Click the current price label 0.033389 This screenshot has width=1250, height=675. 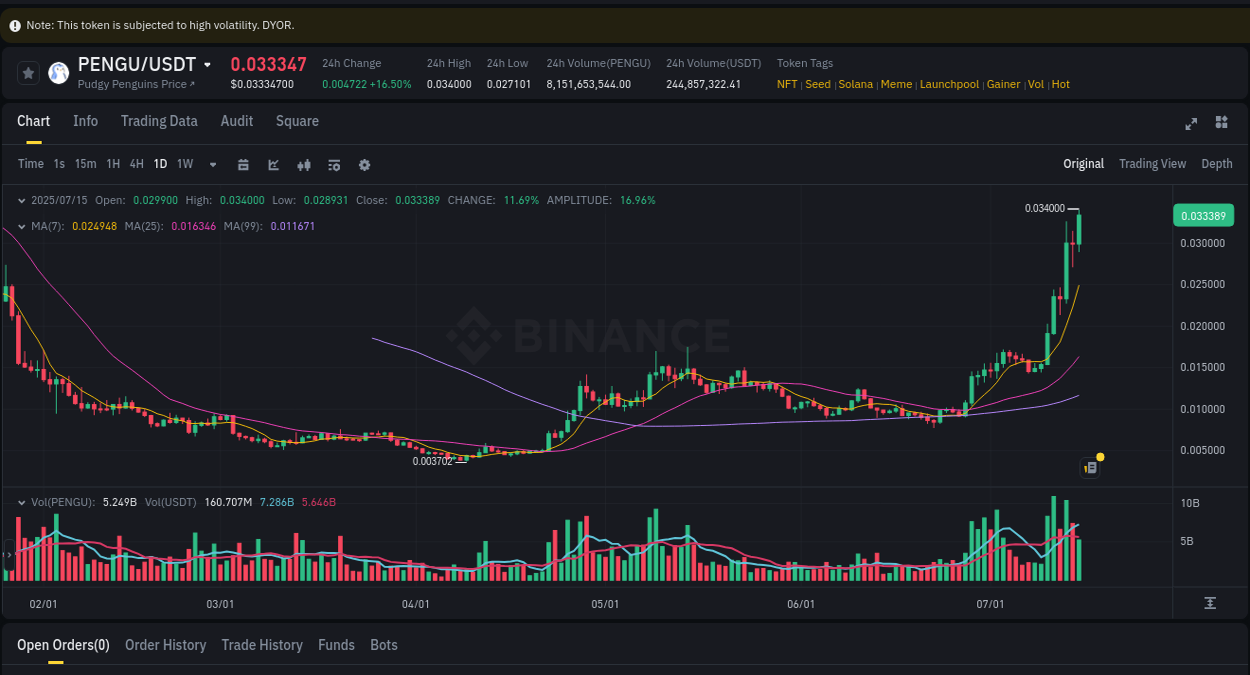coord(1203,215)
